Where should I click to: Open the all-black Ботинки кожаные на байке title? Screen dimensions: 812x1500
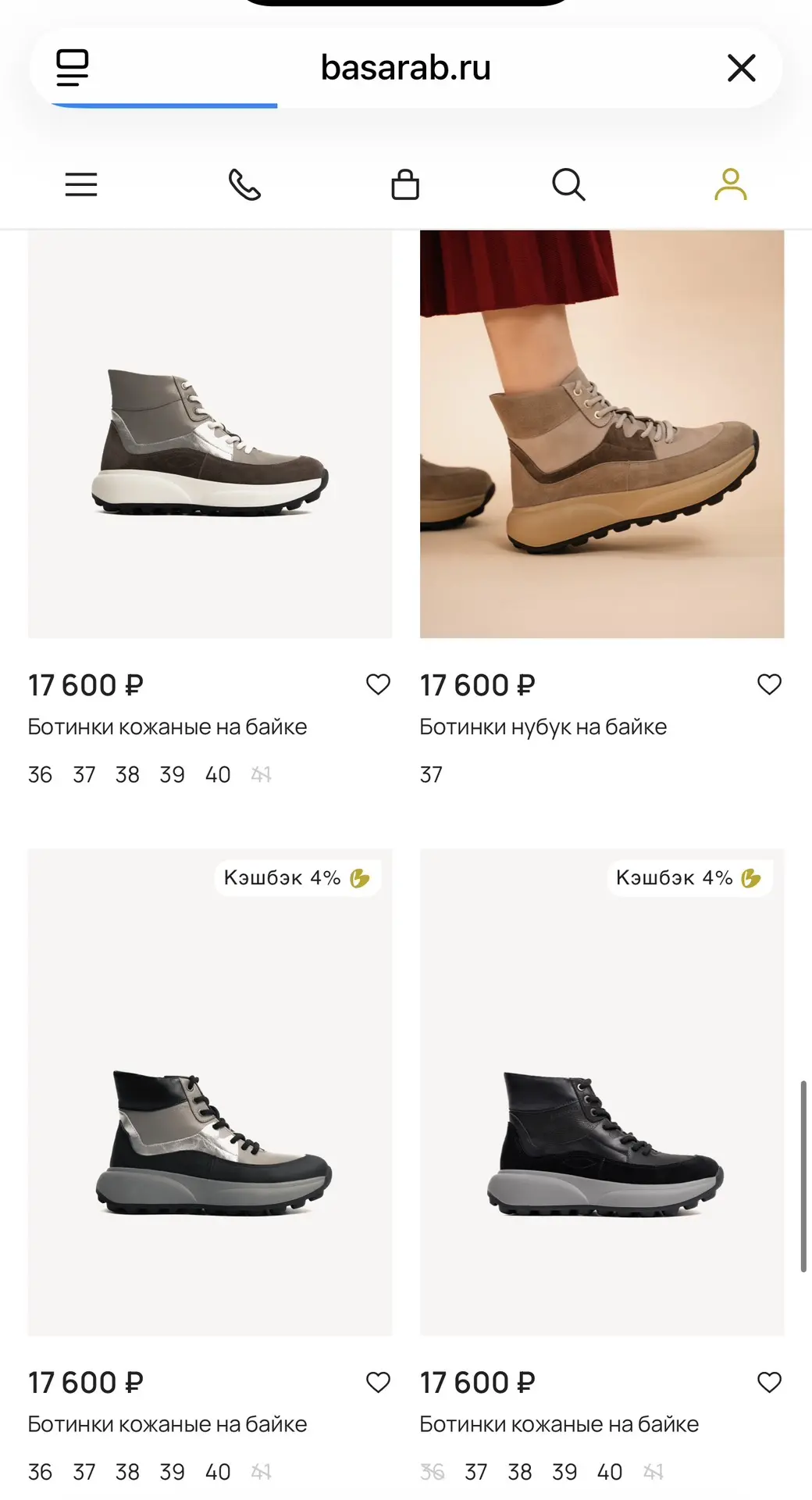point(559,1424)
